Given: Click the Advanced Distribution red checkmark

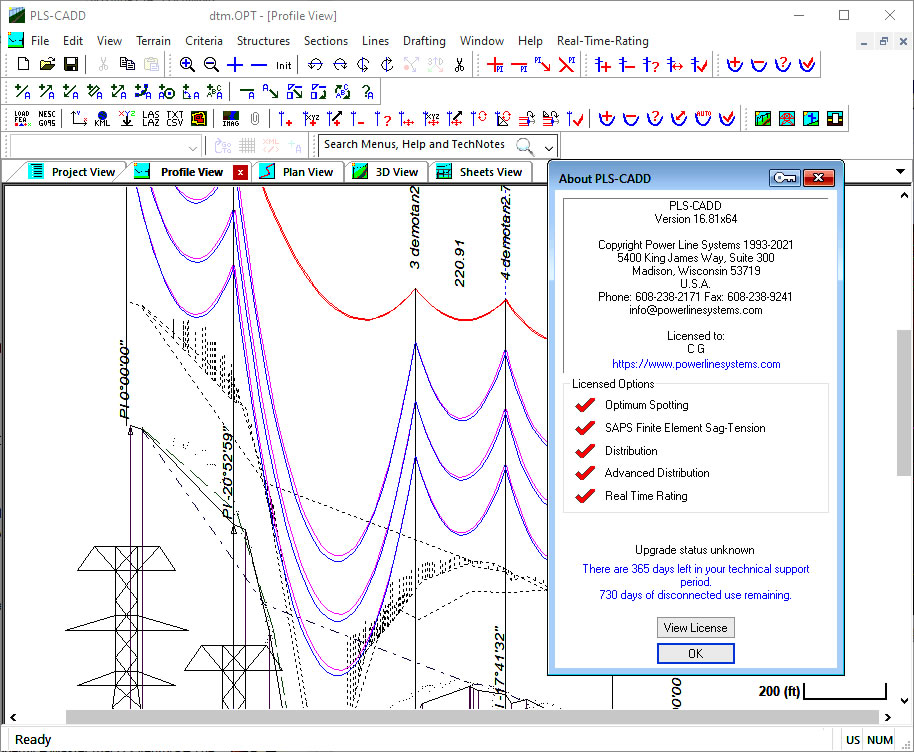Looking at the screenshot, I should (x=585, y=473).
